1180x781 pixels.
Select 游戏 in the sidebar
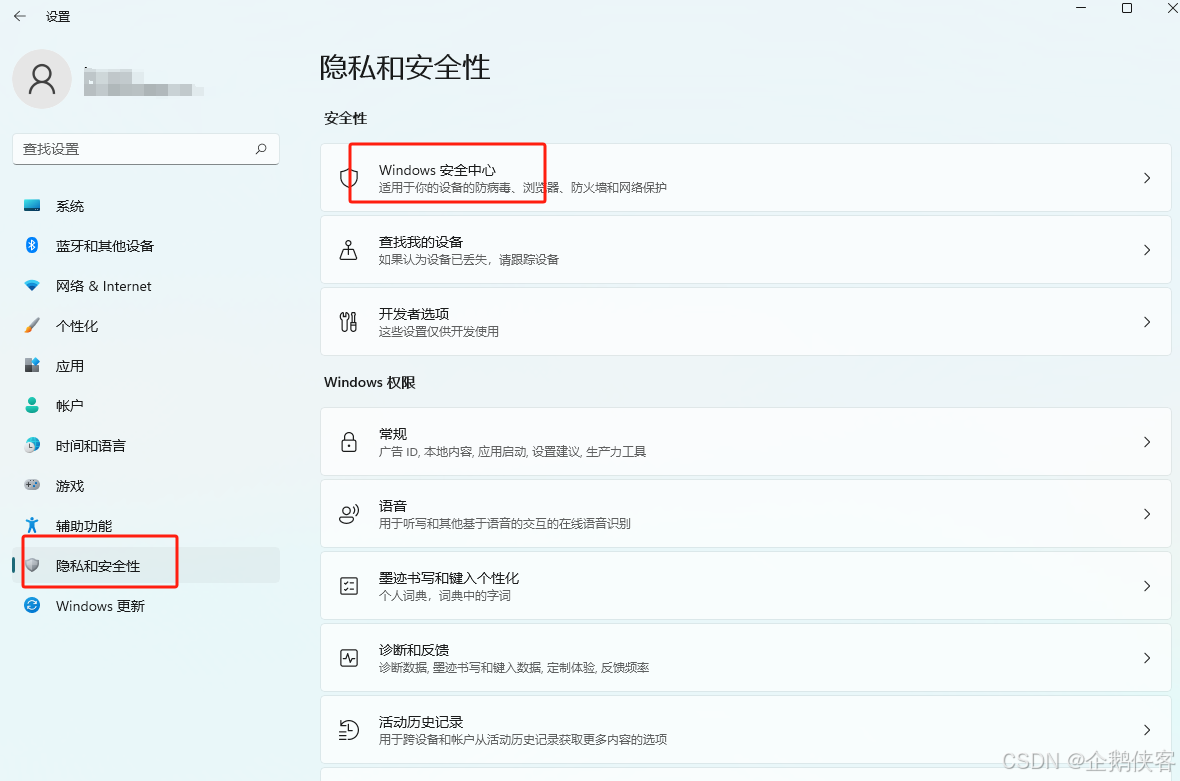tap(146, 485)
